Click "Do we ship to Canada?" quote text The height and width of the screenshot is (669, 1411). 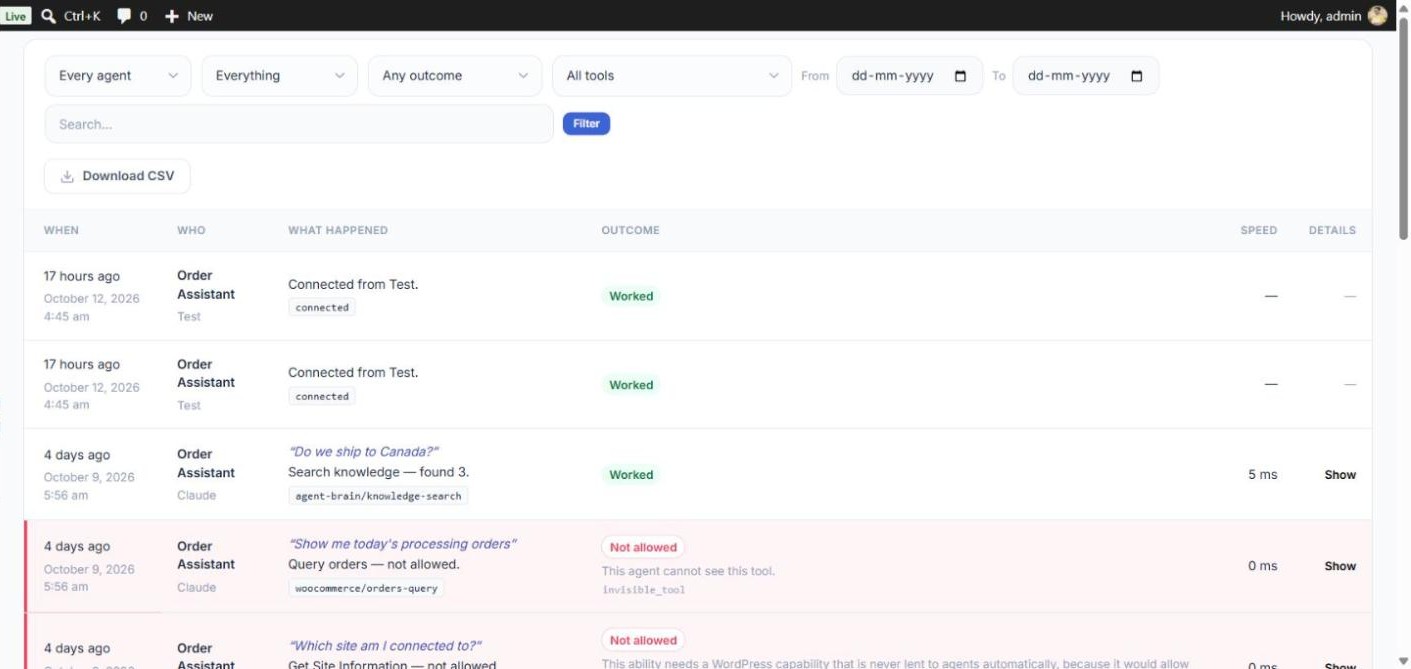pos(363,452)
